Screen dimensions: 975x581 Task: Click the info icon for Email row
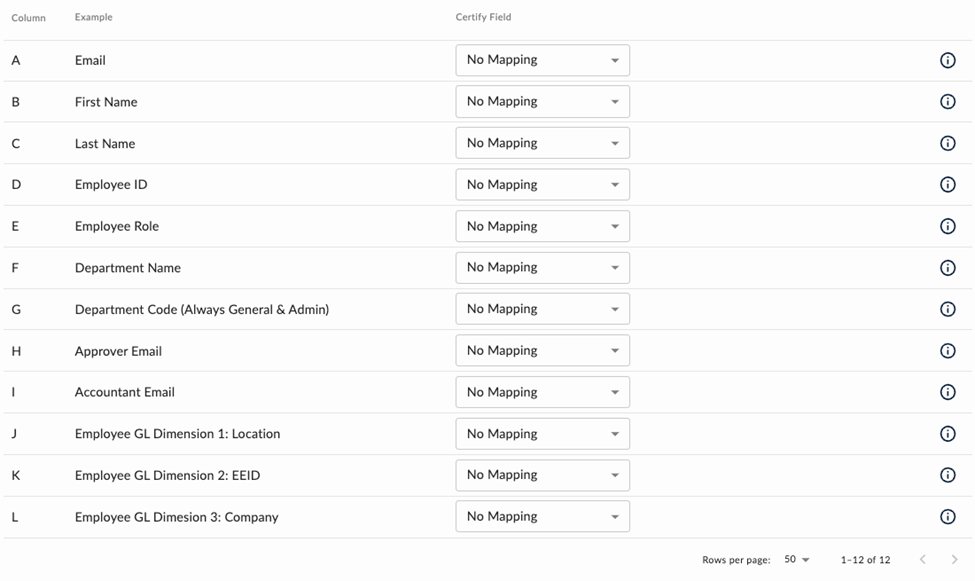[947, 61]
